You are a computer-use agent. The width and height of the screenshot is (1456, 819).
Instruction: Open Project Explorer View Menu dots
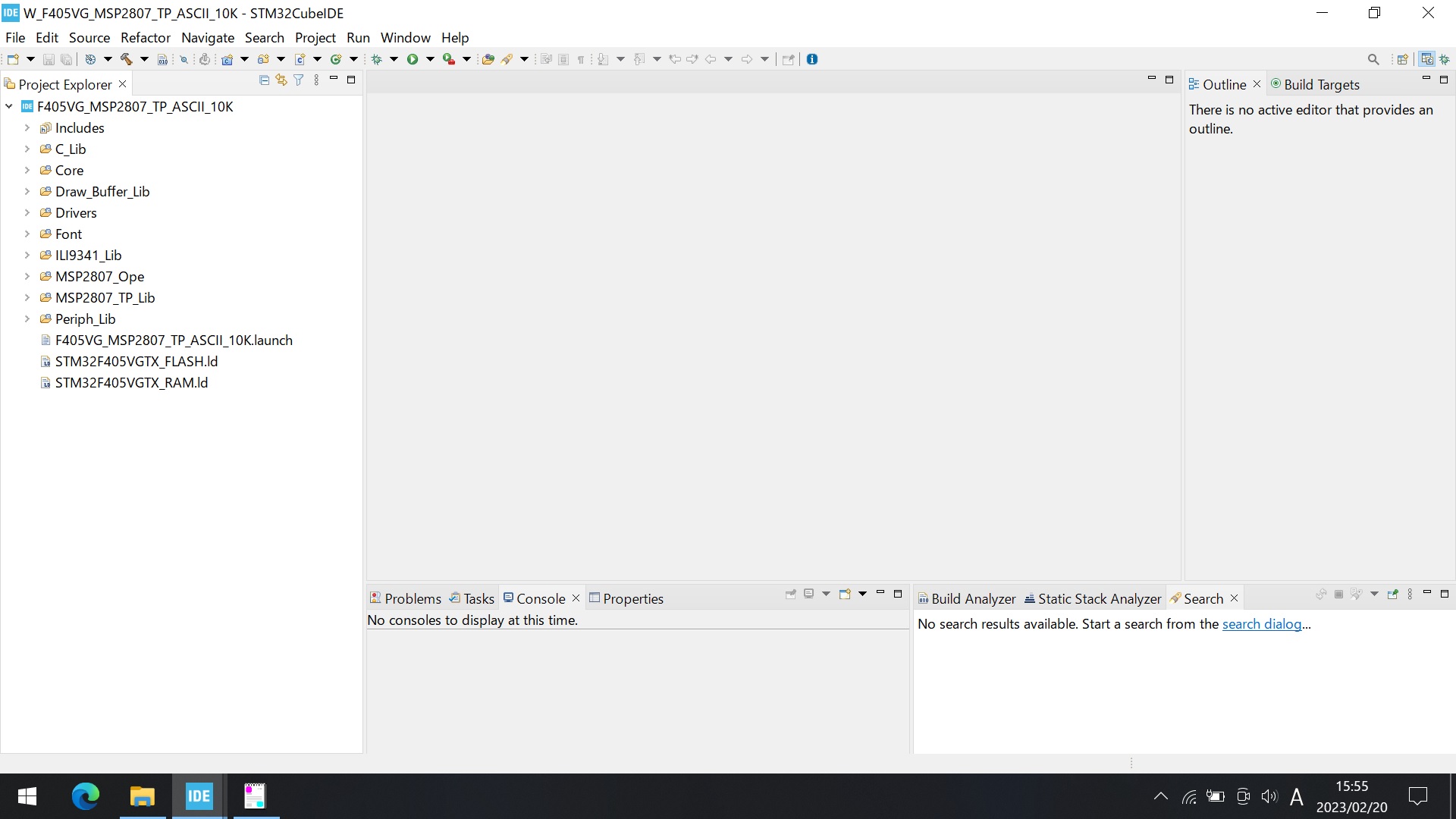[x=316, y=80]
